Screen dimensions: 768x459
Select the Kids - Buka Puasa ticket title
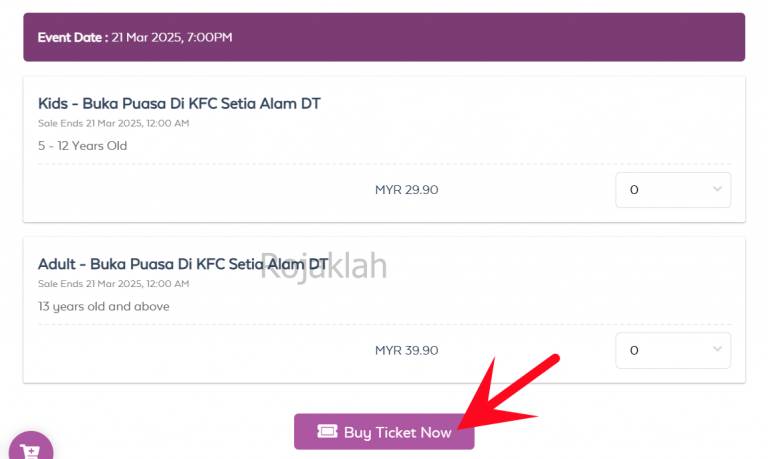pyautogui.click(x=179, y=103)
